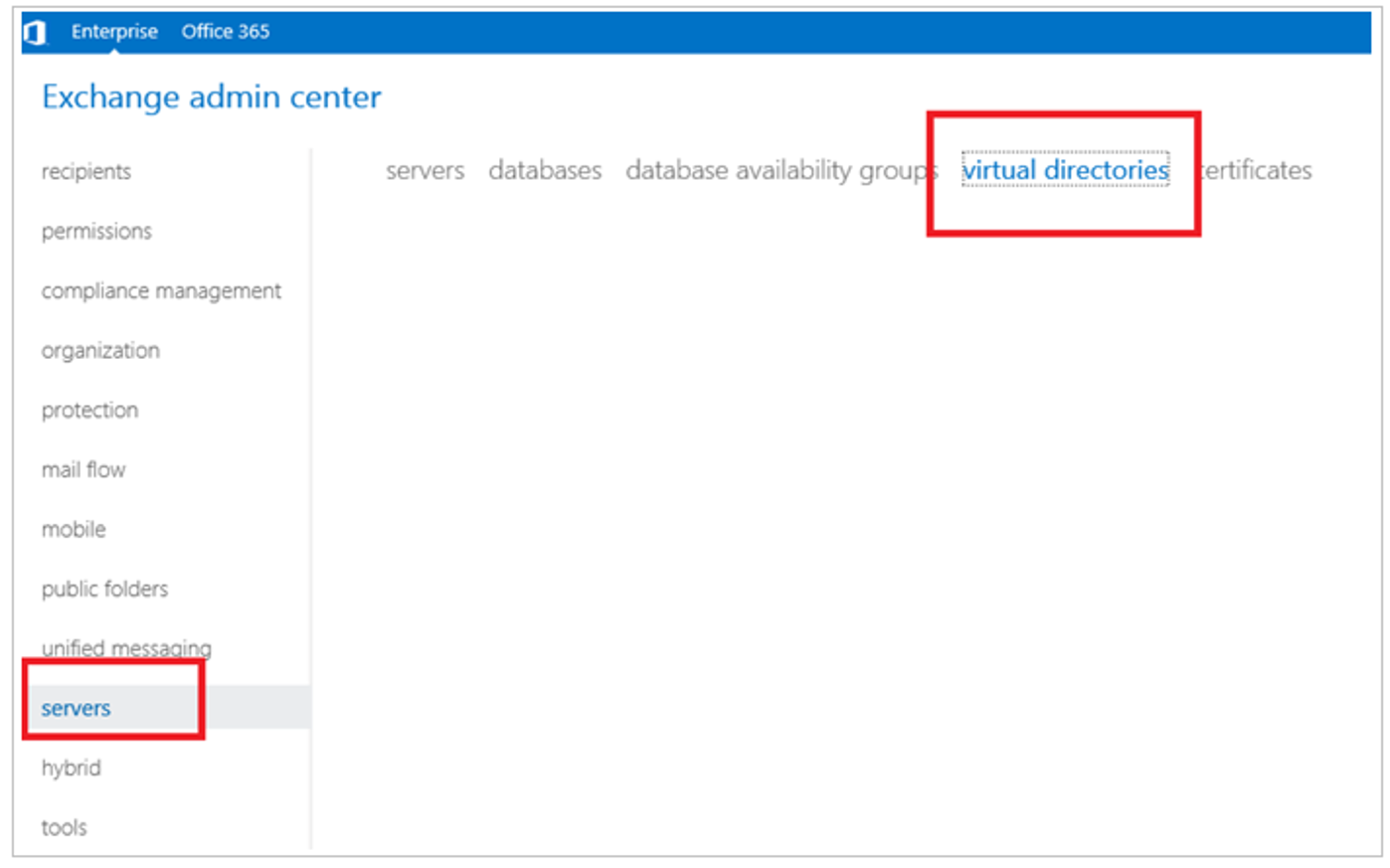Screen dimensions: 1390x868
Task: Select recipients in the left navigation
Action: click(87, 172)
